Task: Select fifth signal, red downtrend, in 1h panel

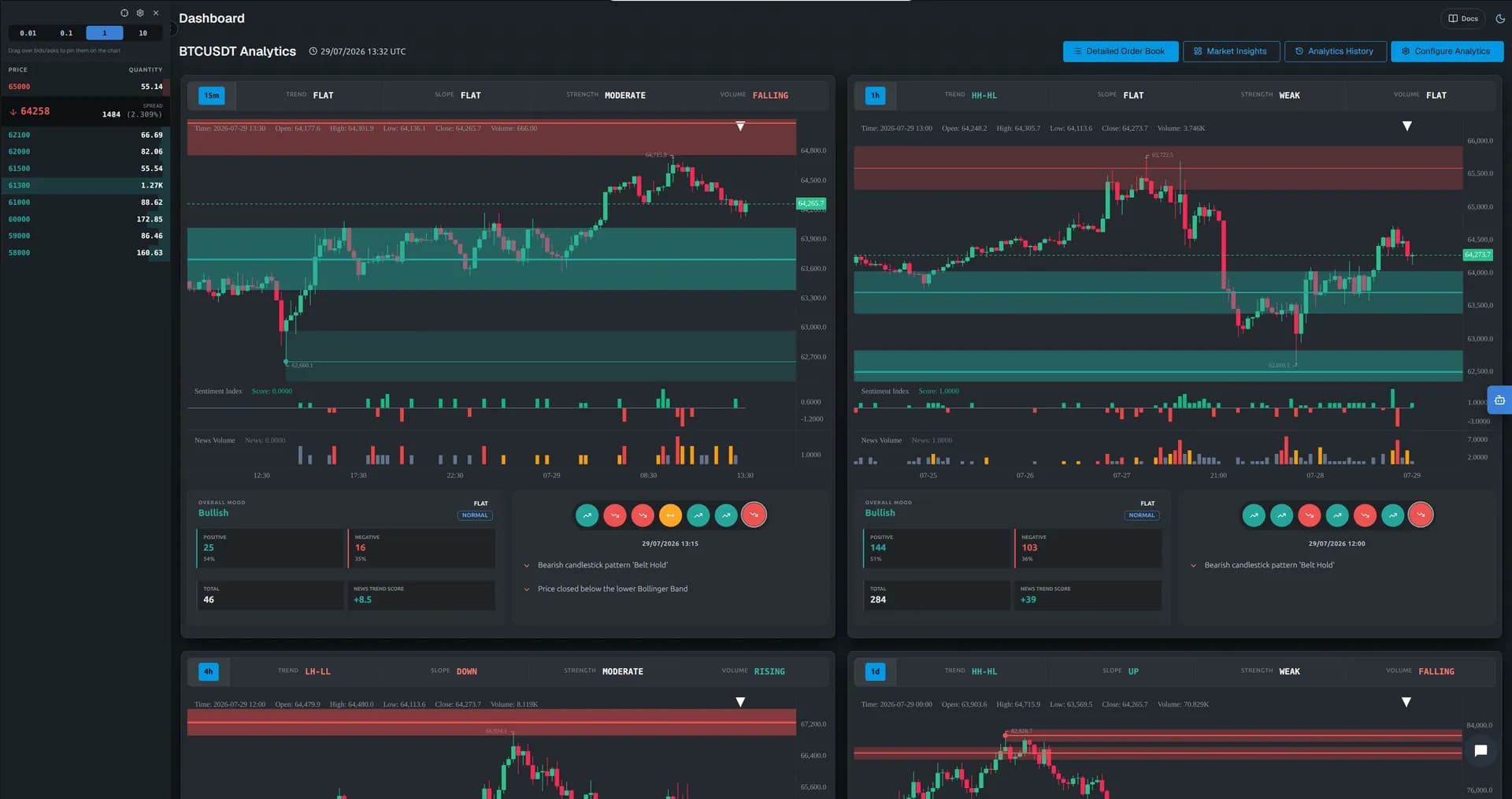Action: tap(1365, 515)
